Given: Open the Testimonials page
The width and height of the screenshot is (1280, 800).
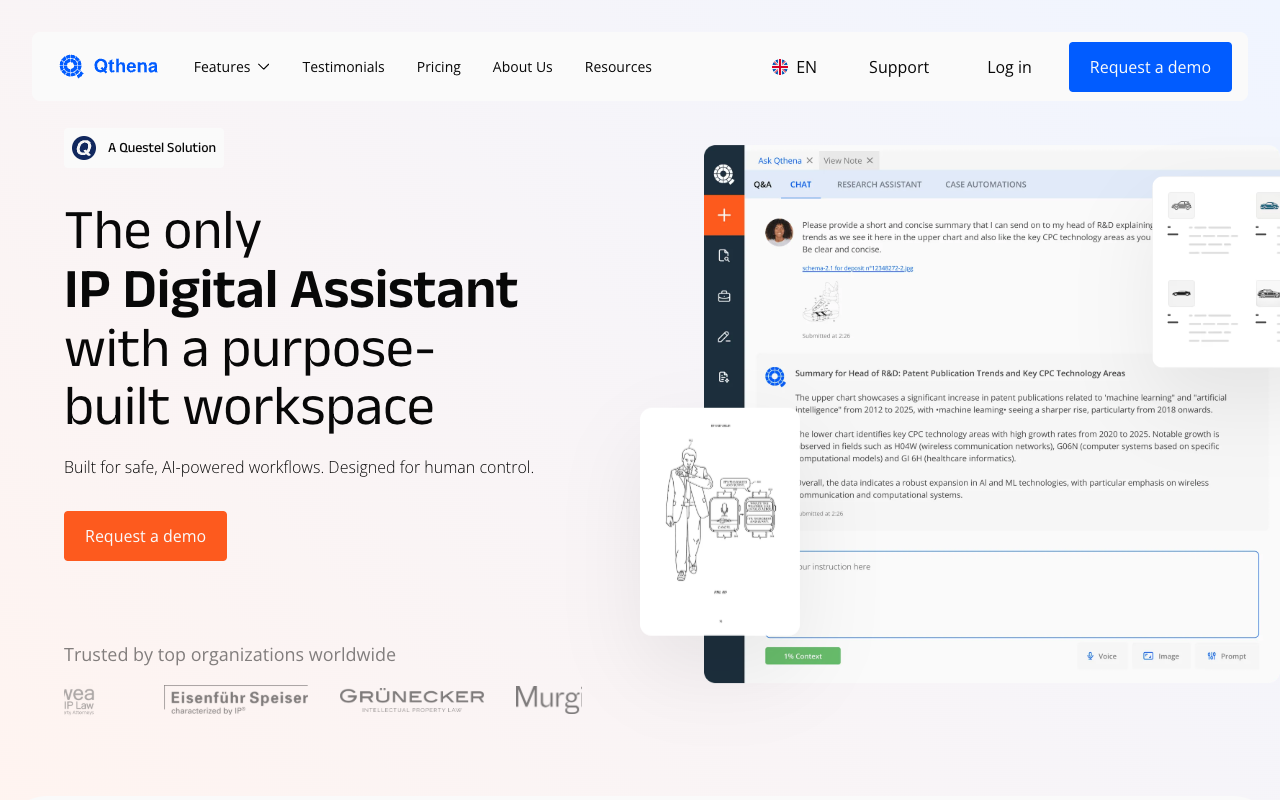Looking at the screenshot, I should 344,67.
